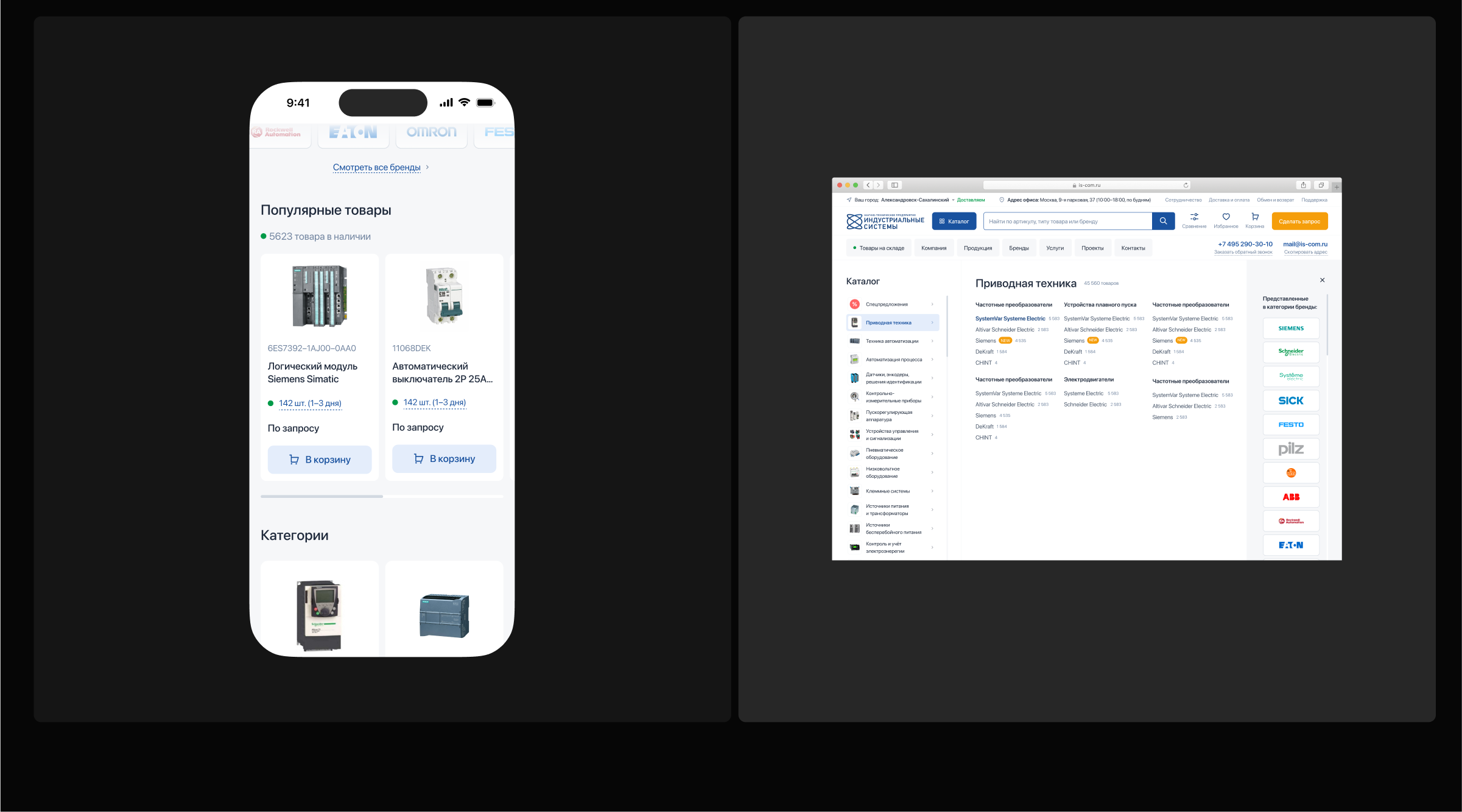Screen dimensions: 1462x812
Task: Expand Техника автоматизации catalog category
Action: [893, 341]
